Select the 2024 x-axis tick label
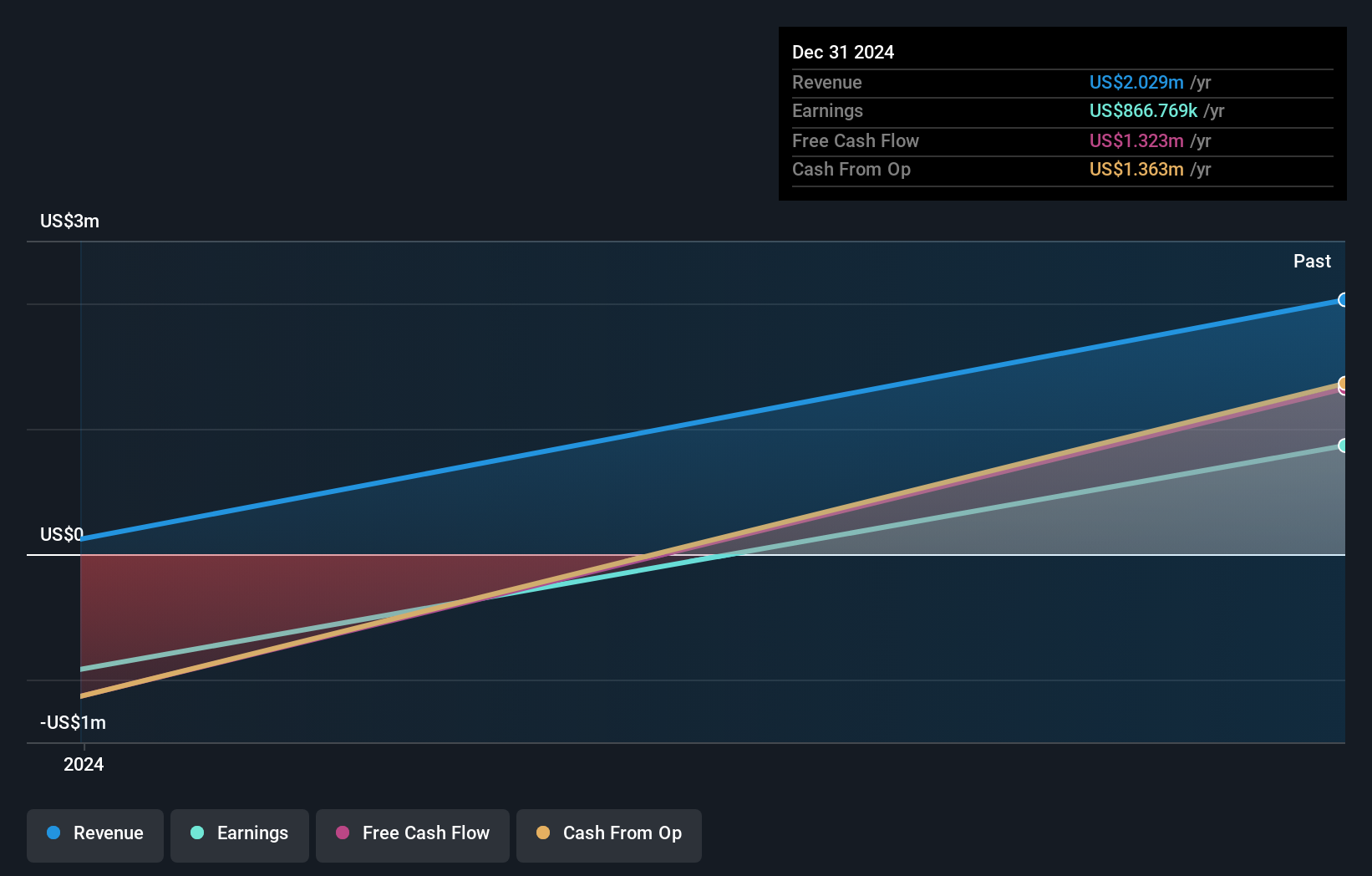1372x876 pixels. tap(84, 764)
